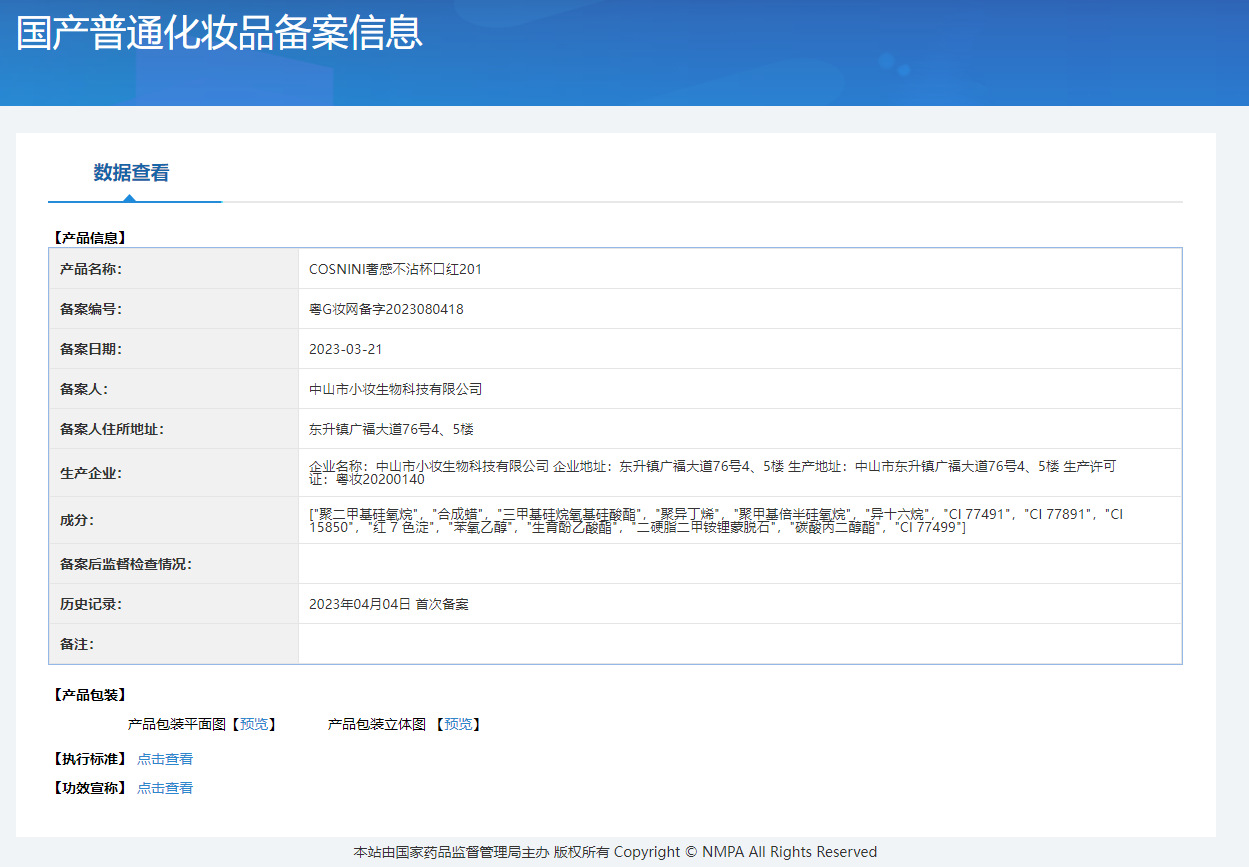Click 点击查看 next to 执行标准
The height and width of the screenshot is (867, 1249).
(x=164, y=758)
